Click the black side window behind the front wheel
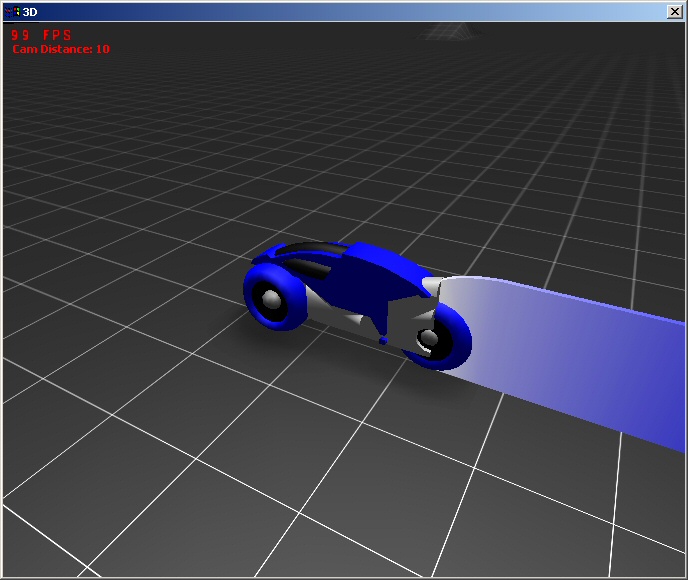688x580 pixels. pos(309,268)
